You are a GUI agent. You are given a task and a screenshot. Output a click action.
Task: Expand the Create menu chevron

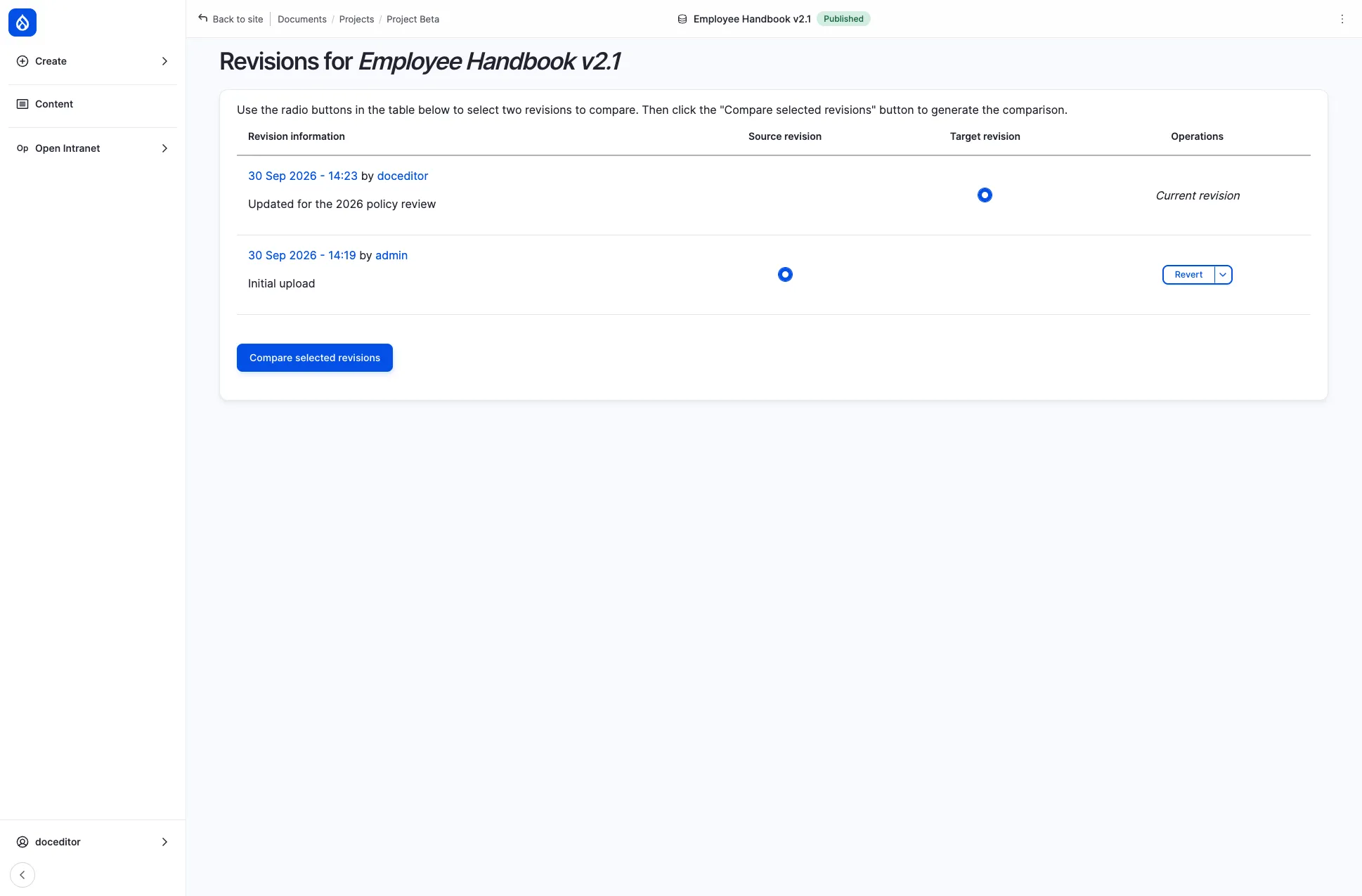click(164, 61)
